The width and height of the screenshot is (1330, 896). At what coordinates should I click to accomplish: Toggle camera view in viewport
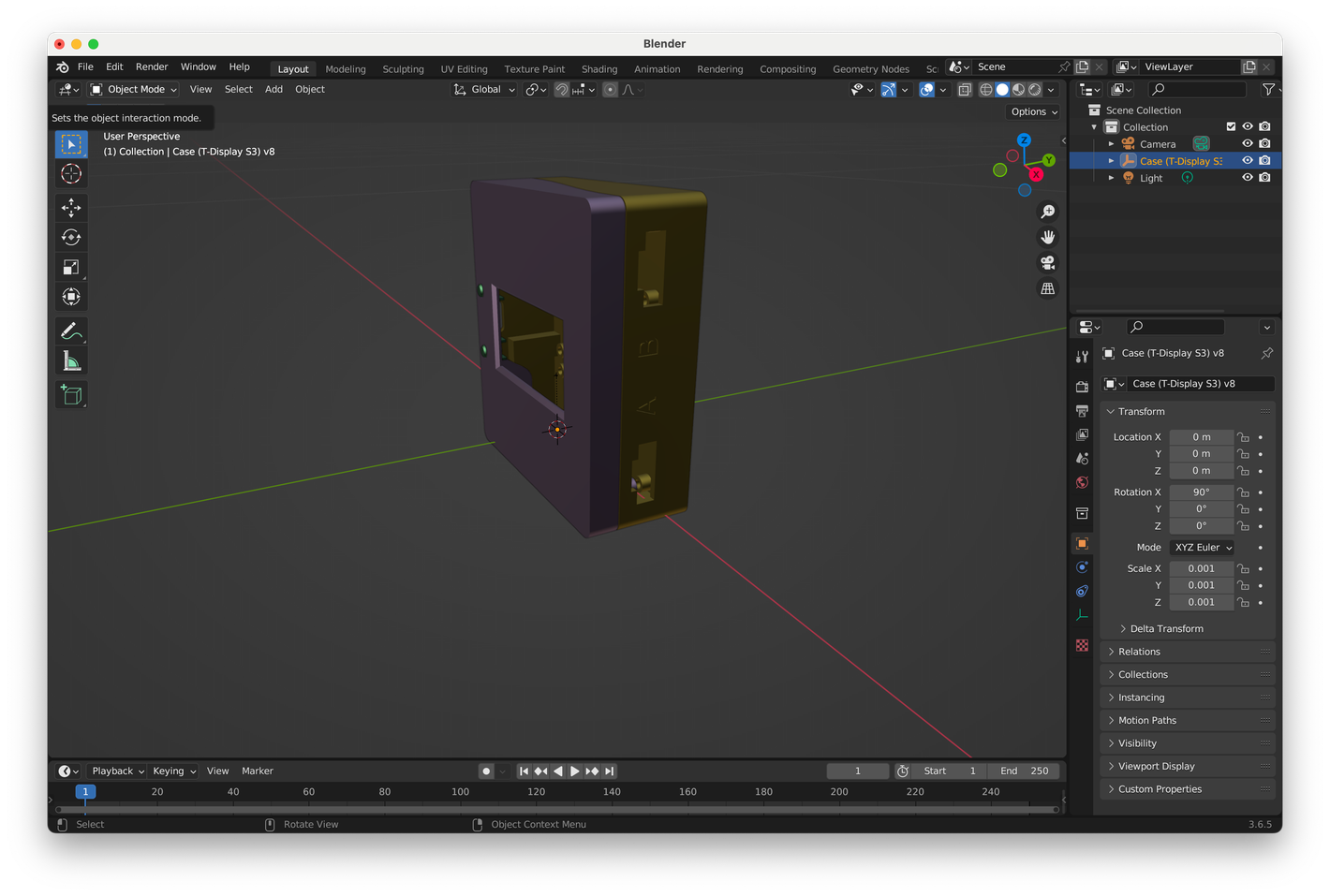[x=1047, y=263]
